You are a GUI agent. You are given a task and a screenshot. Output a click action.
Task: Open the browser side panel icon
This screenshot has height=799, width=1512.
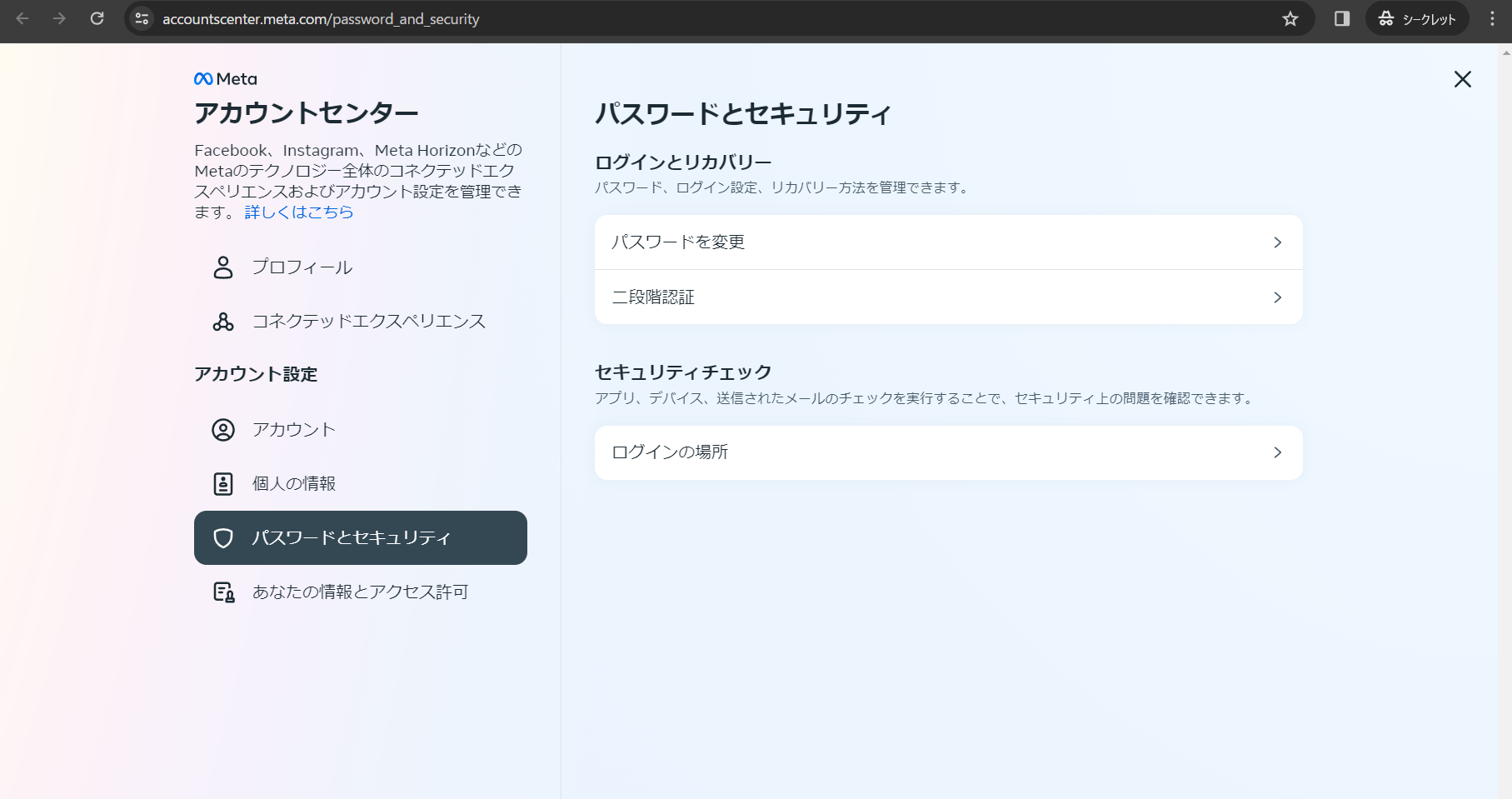click(x=1341, y=19)
